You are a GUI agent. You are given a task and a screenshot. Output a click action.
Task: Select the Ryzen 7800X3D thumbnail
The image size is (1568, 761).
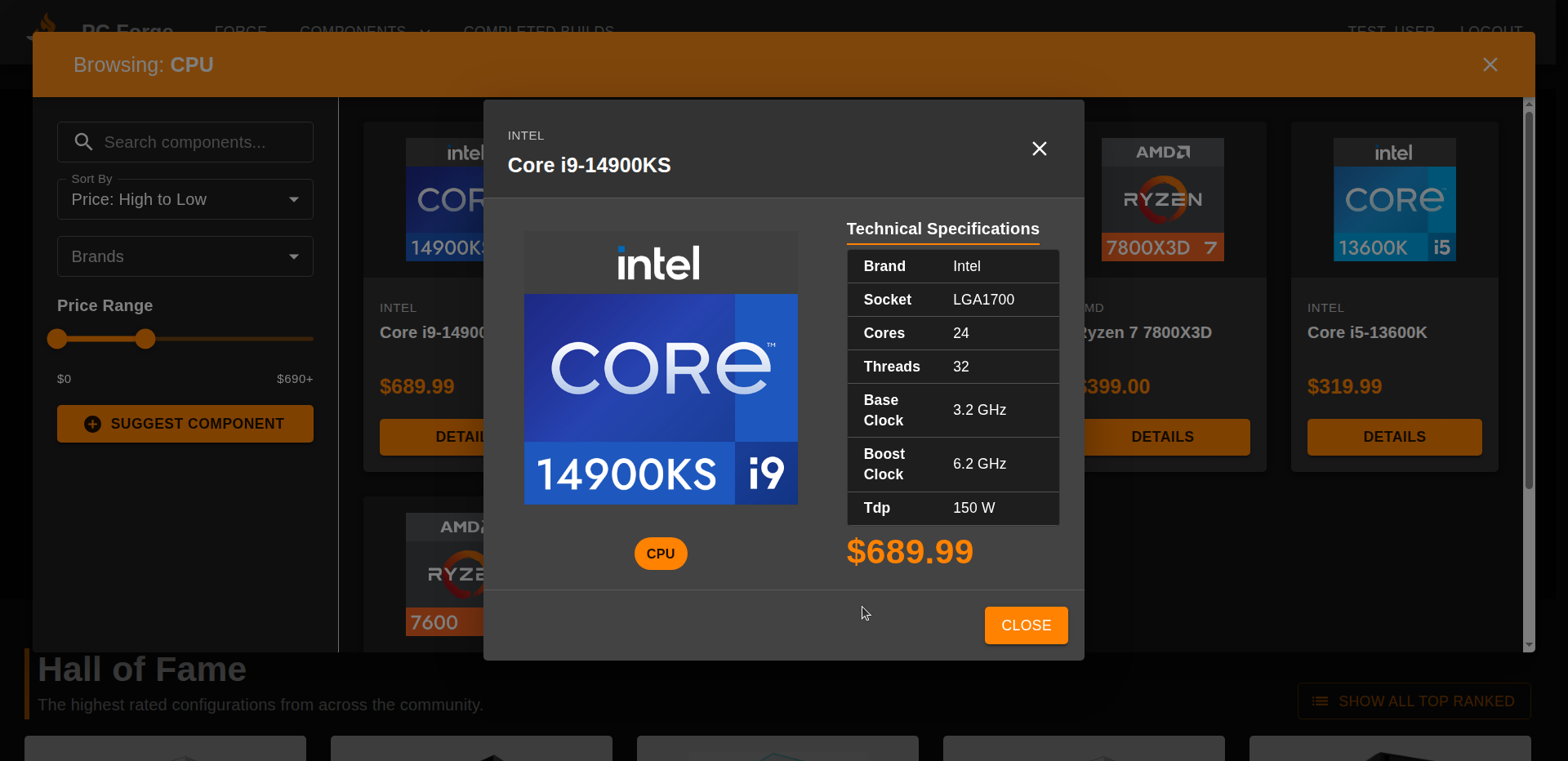[1162, 199]
